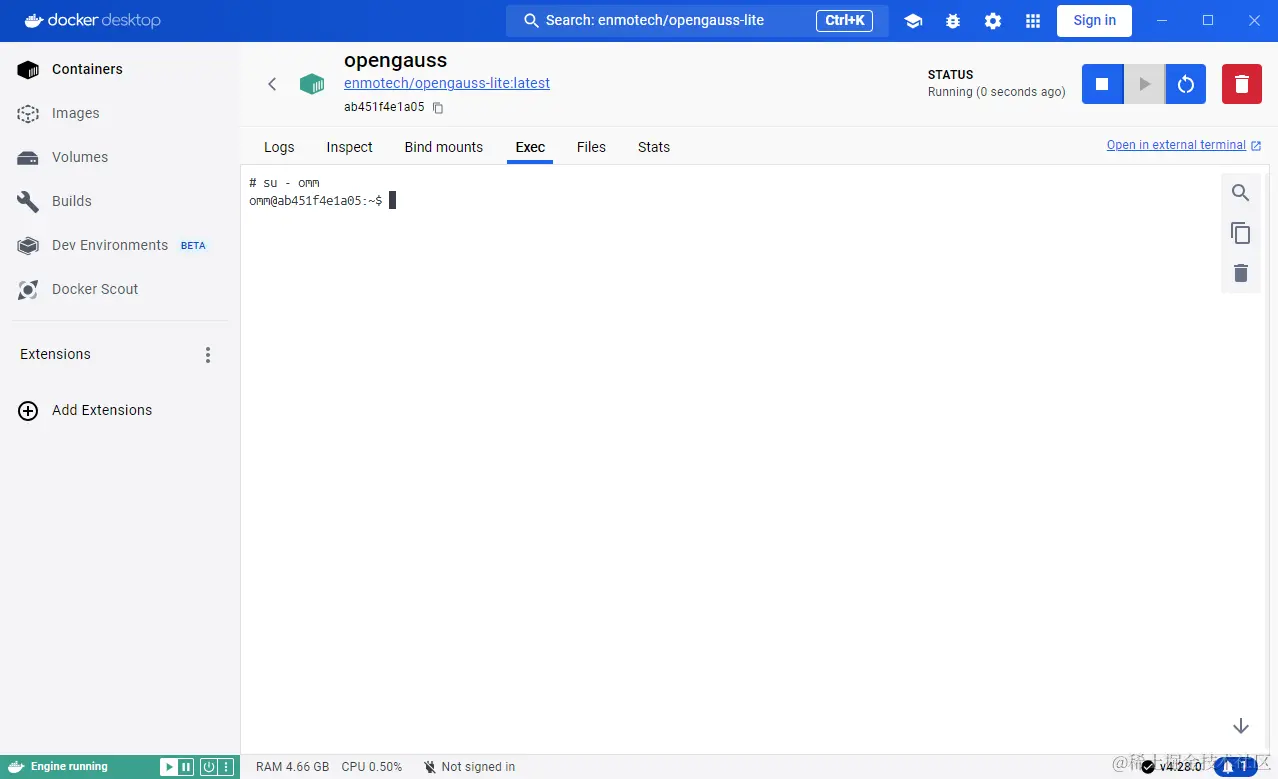1278x779 pixels.
Task: Open the Volumes section
Action: [x=80, y=157]
